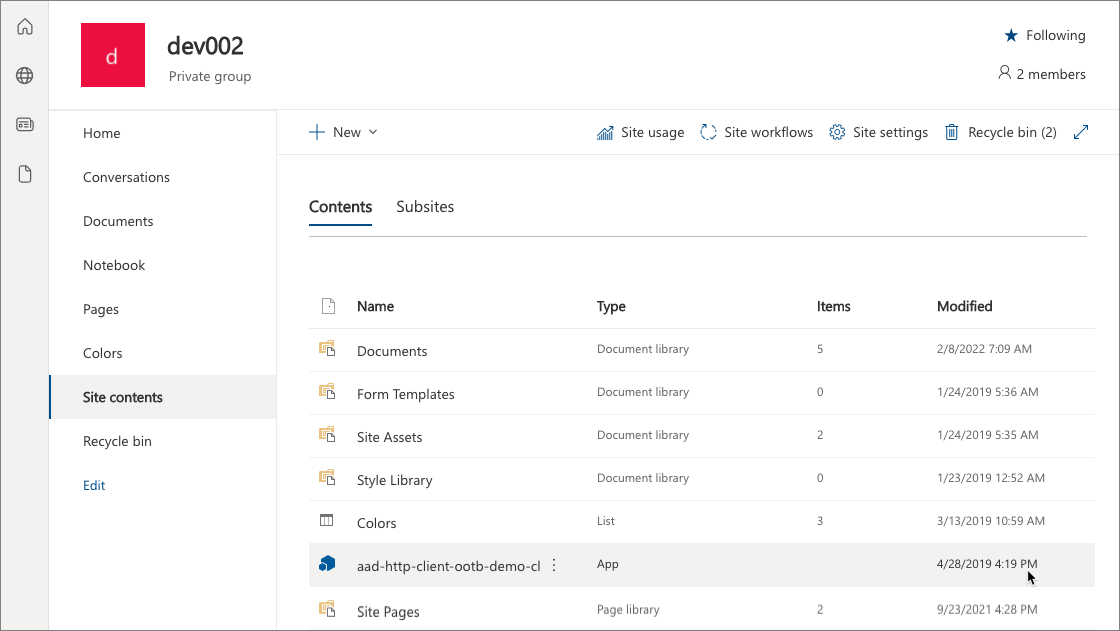Click the Site settings label
Viewport: 1120px width, 631px height.
tap(890, 132)
